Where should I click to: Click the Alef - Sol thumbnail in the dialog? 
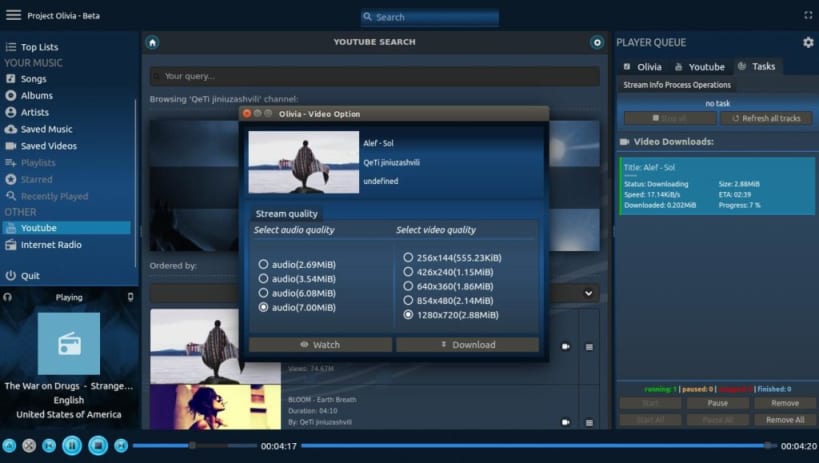pyautogui.click(x=303, y=162)
